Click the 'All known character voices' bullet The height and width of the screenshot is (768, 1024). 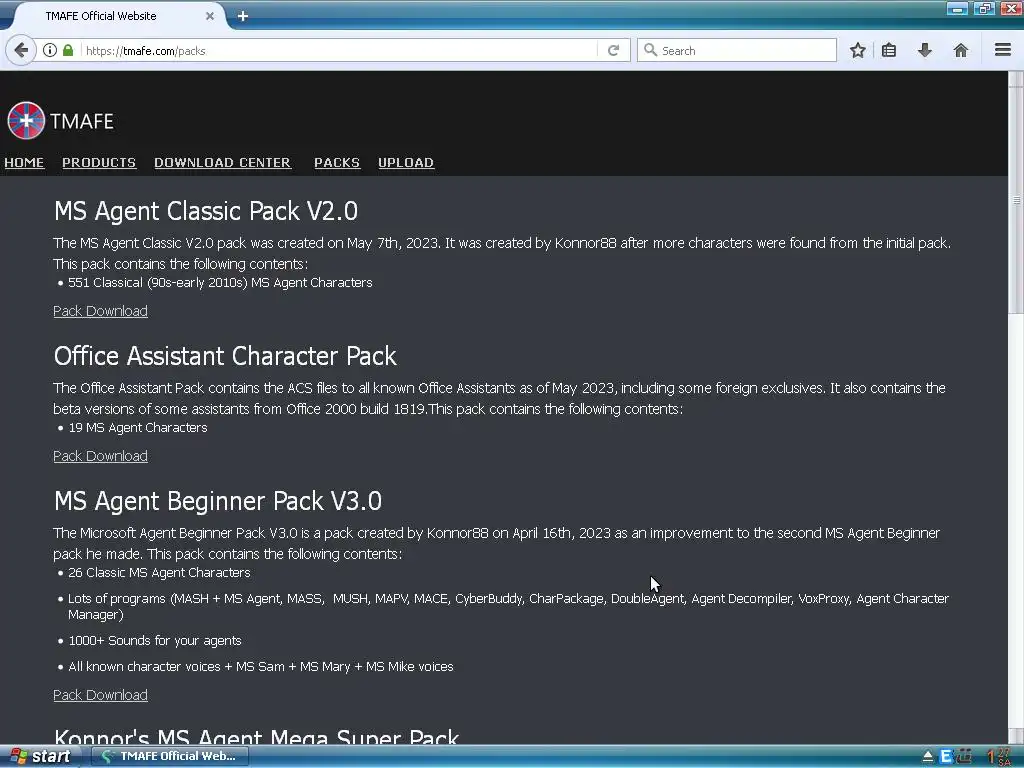tap(261, 667)
